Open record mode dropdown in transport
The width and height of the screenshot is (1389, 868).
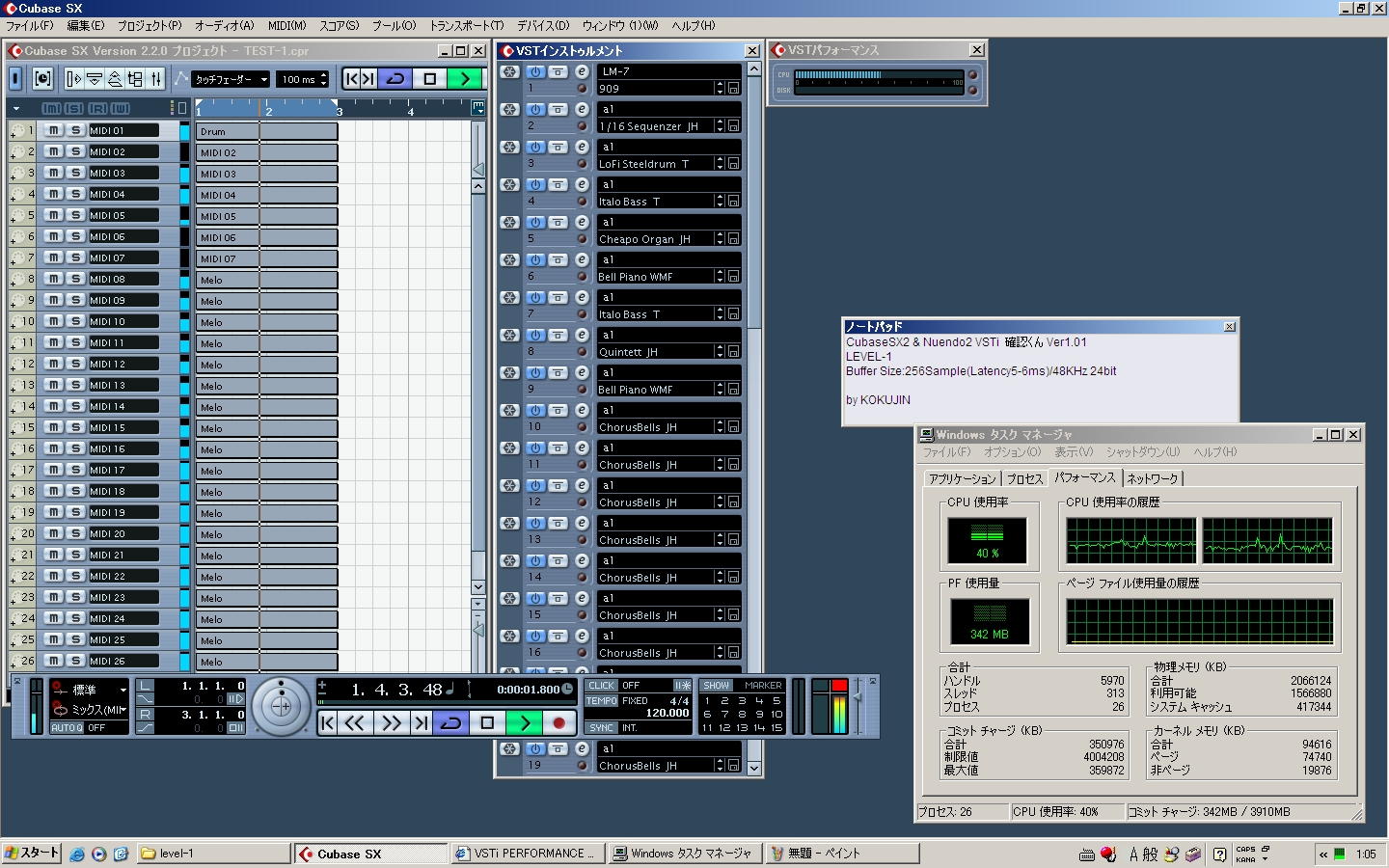click(123, 690)
